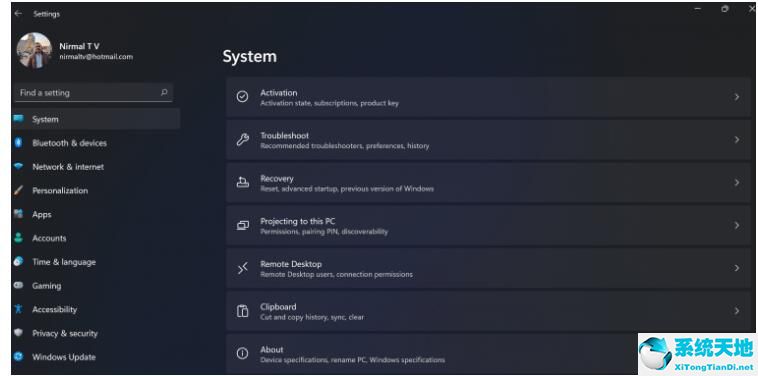Image resolution: width=758 pixels, height=376 pixels.
Task: Open the Gaming section
Action: tap(46, 286)
